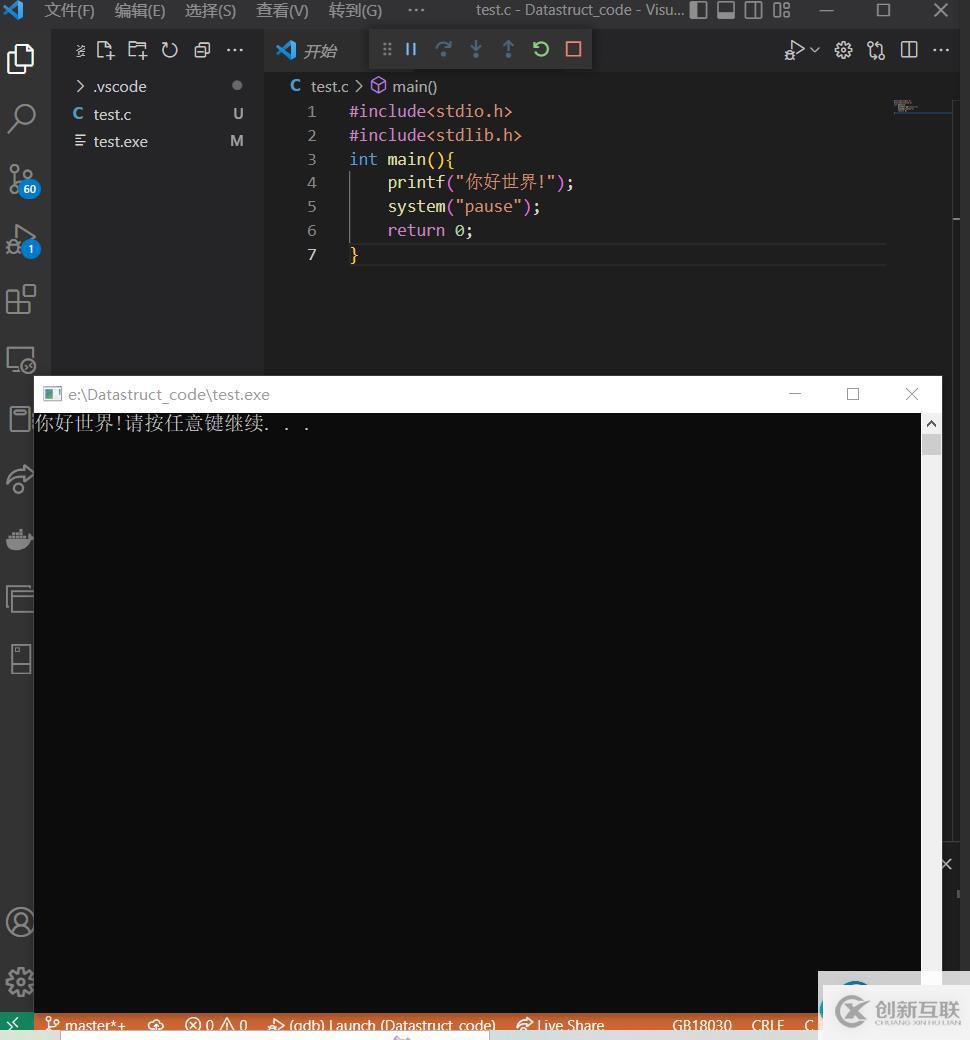
Task: Open Customize Layout button
Action: click(x=782, y=10)
